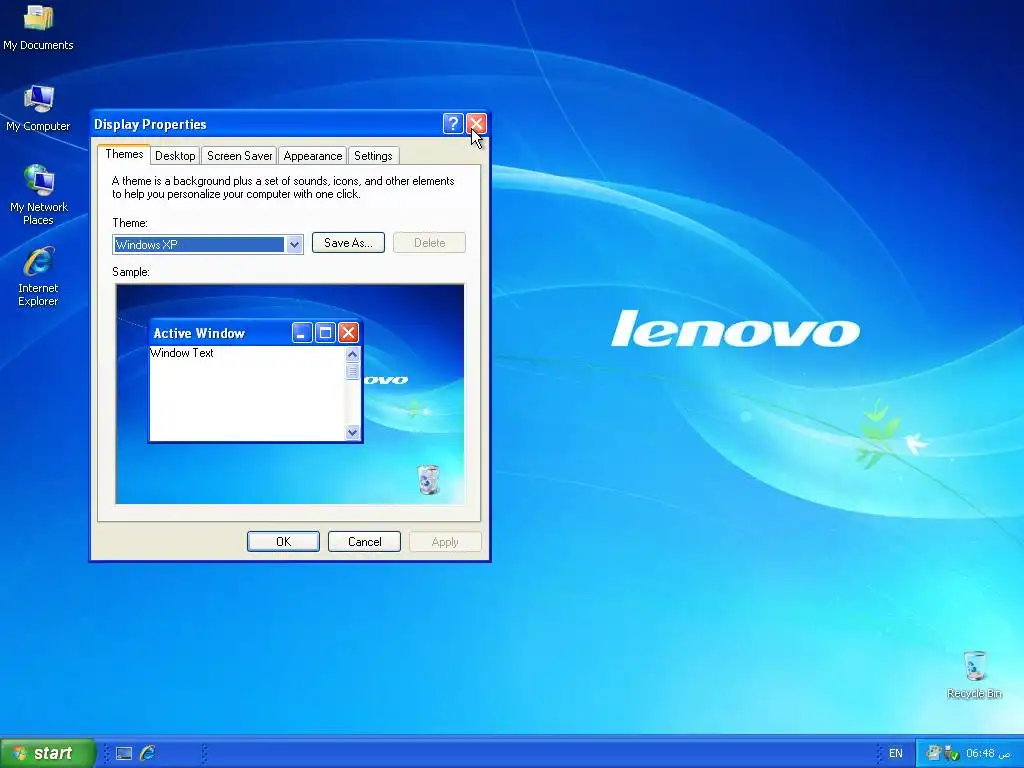Expand the Theme dropdown arrow

[294, 245]
